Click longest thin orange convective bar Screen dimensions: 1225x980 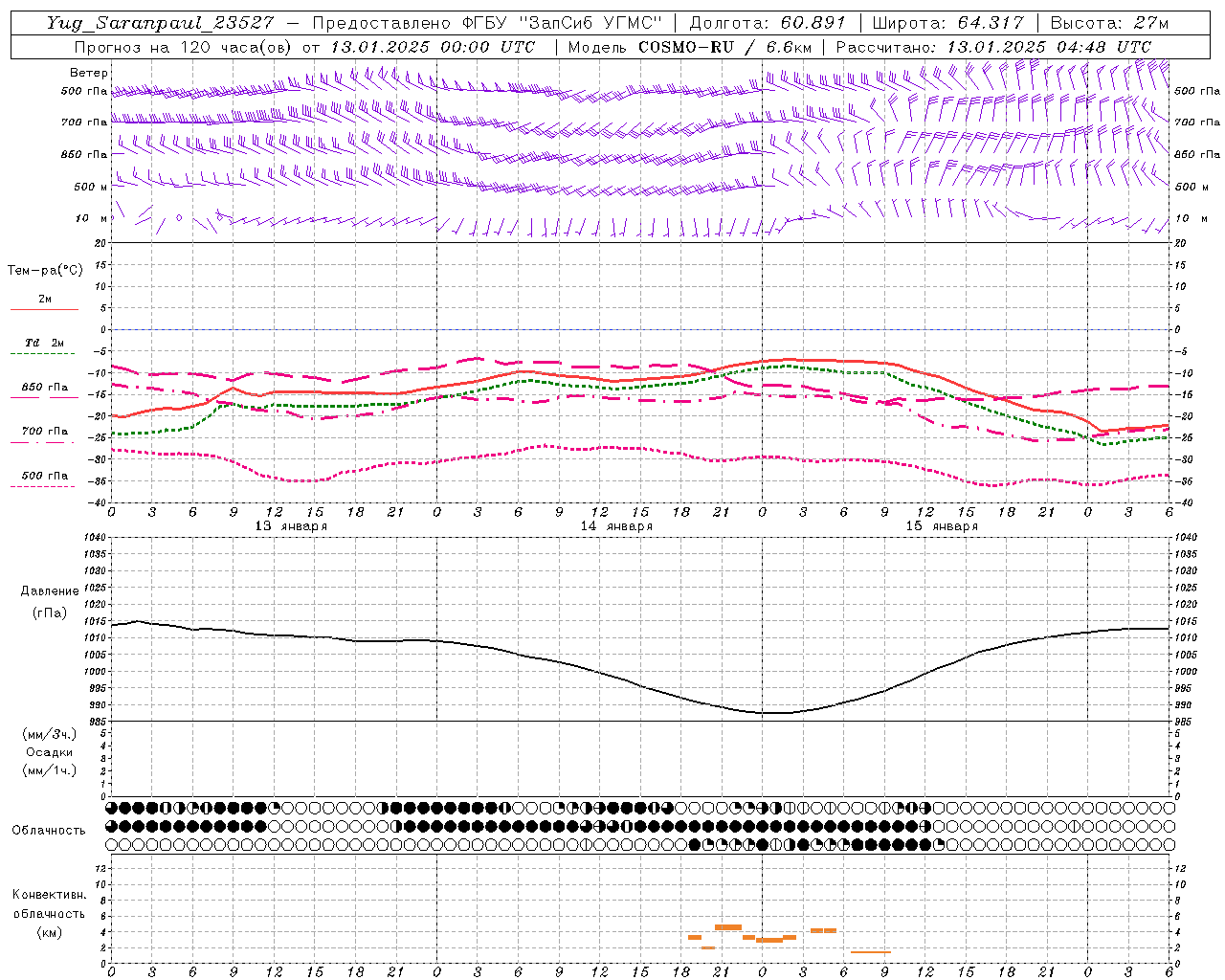tap(871, 952)
